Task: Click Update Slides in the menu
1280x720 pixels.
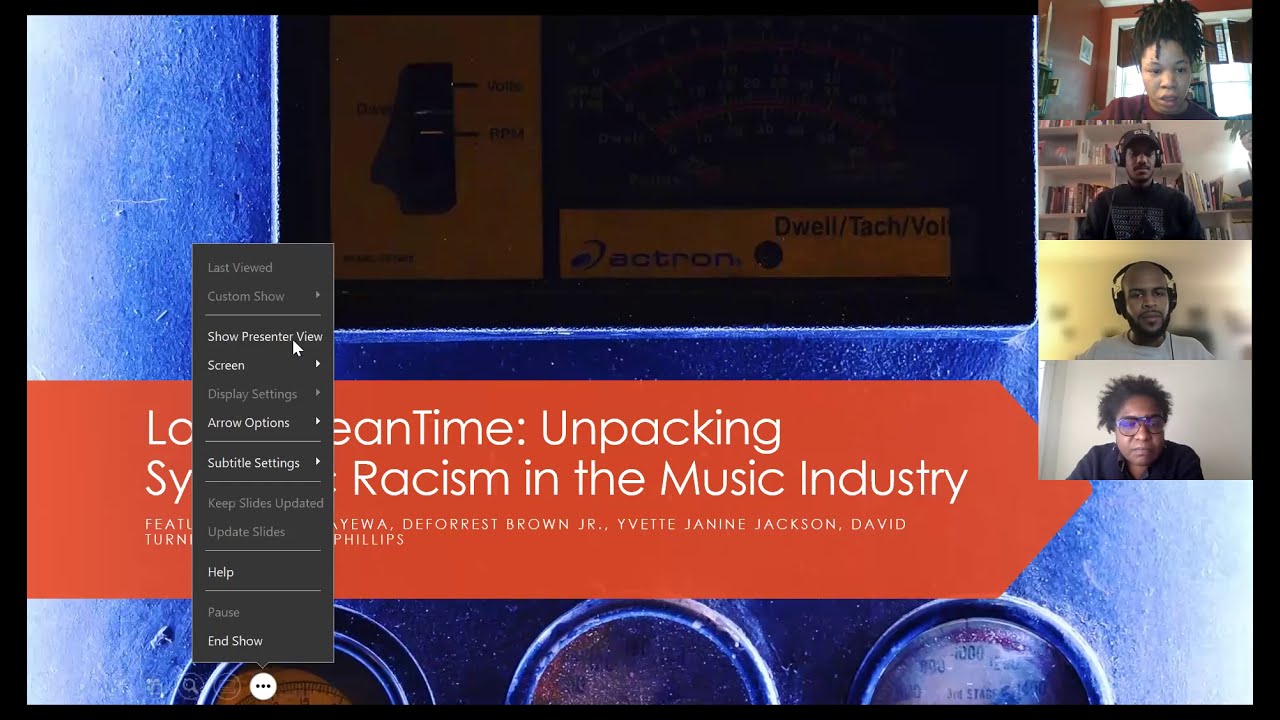Action: [x=263, y=532]
